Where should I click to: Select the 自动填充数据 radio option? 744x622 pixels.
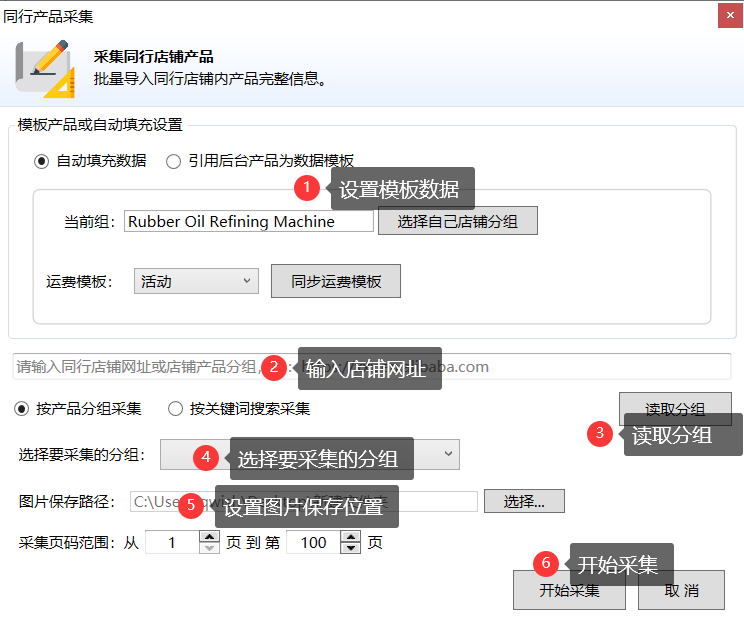pyautogui.click(x=41, y=161)
